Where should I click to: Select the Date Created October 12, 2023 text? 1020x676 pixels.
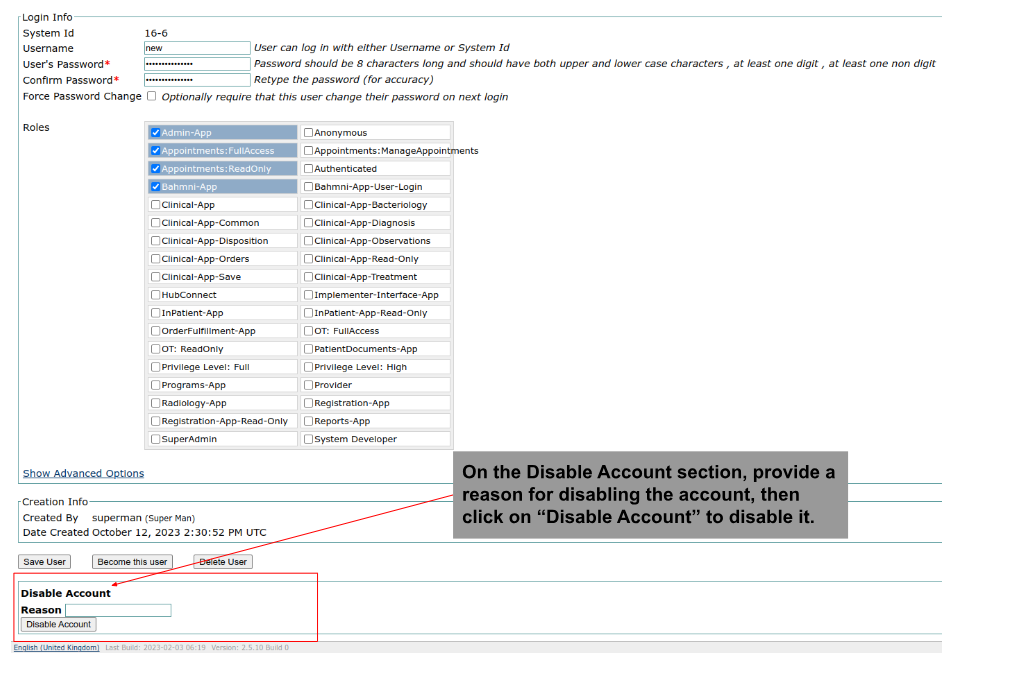tap(180, 533)
